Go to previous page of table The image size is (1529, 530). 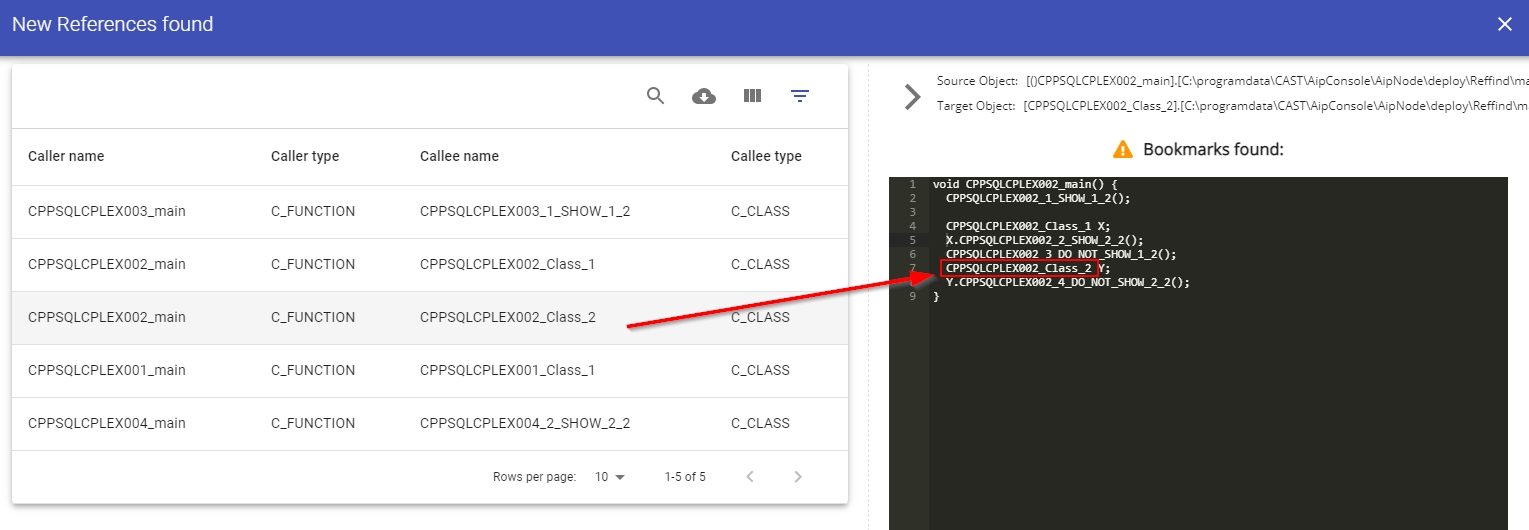click(x=750, y=477)
